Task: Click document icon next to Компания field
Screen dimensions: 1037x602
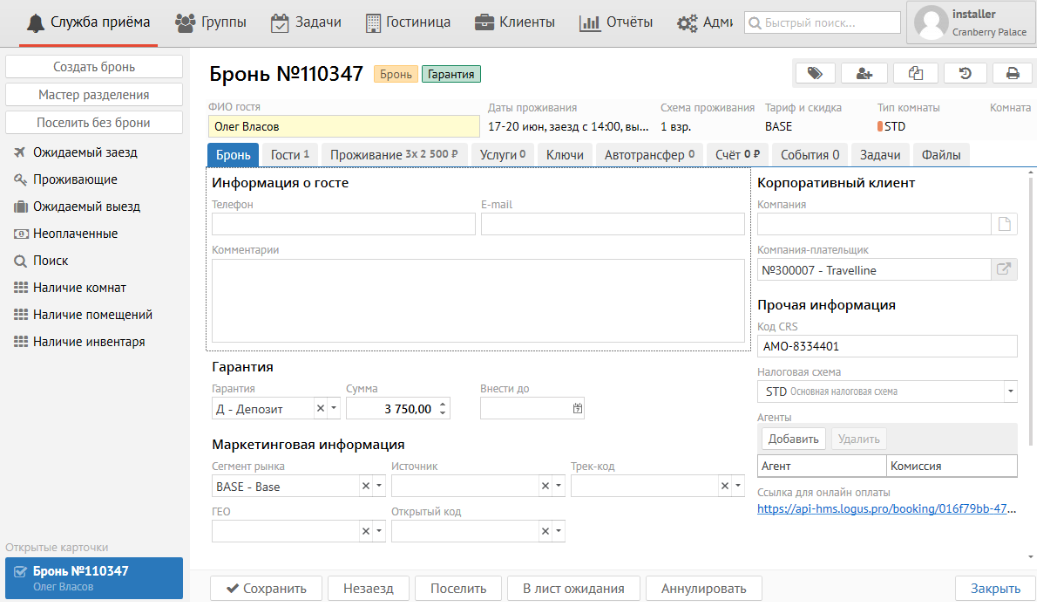Action: (x=1004, y=224)
